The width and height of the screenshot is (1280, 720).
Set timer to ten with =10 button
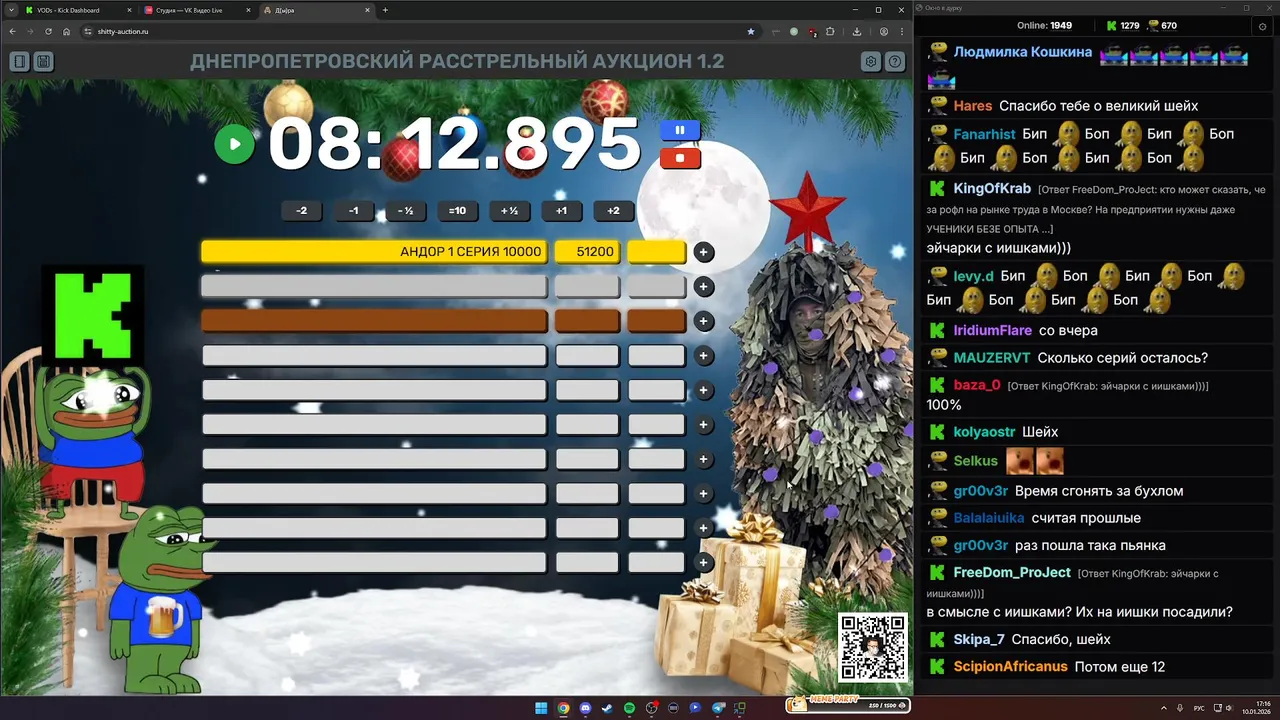[x=457, y=211]
